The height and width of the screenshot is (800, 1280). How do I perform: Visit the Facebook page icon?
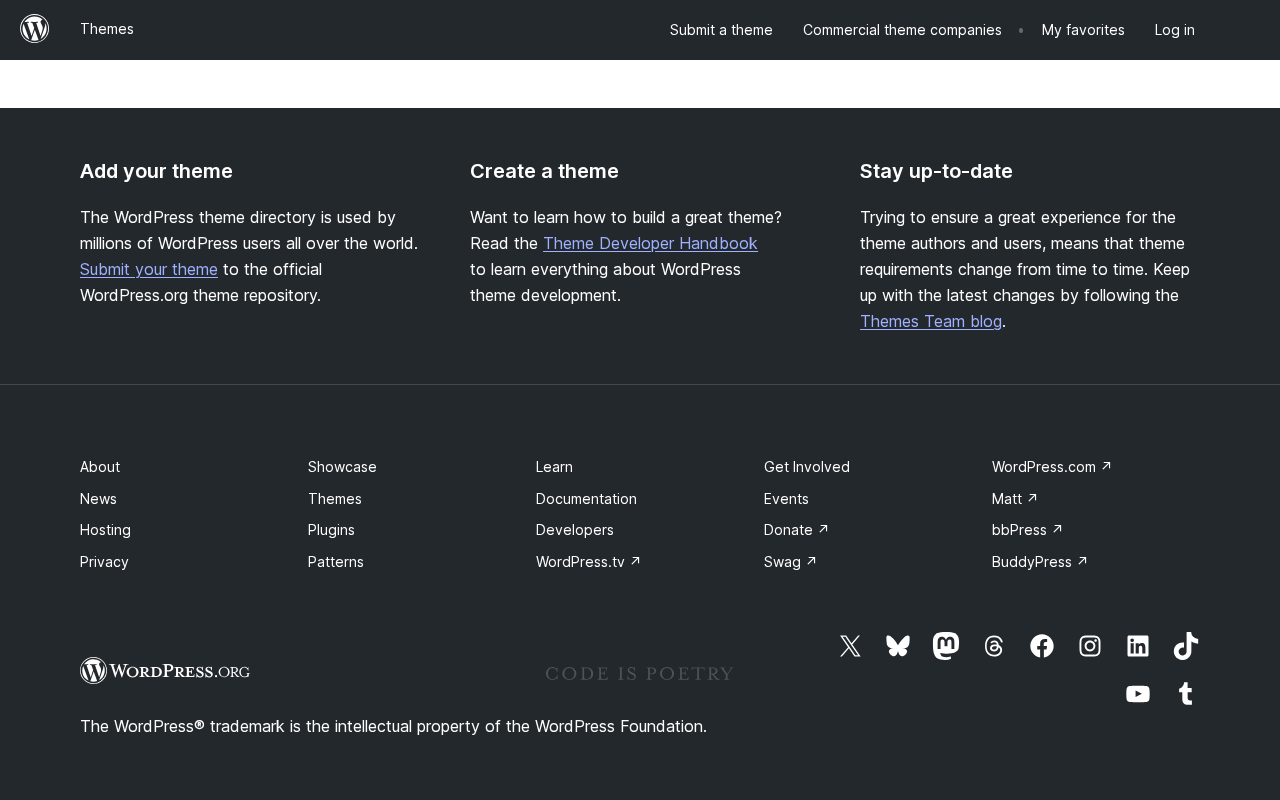[1042, 646]
